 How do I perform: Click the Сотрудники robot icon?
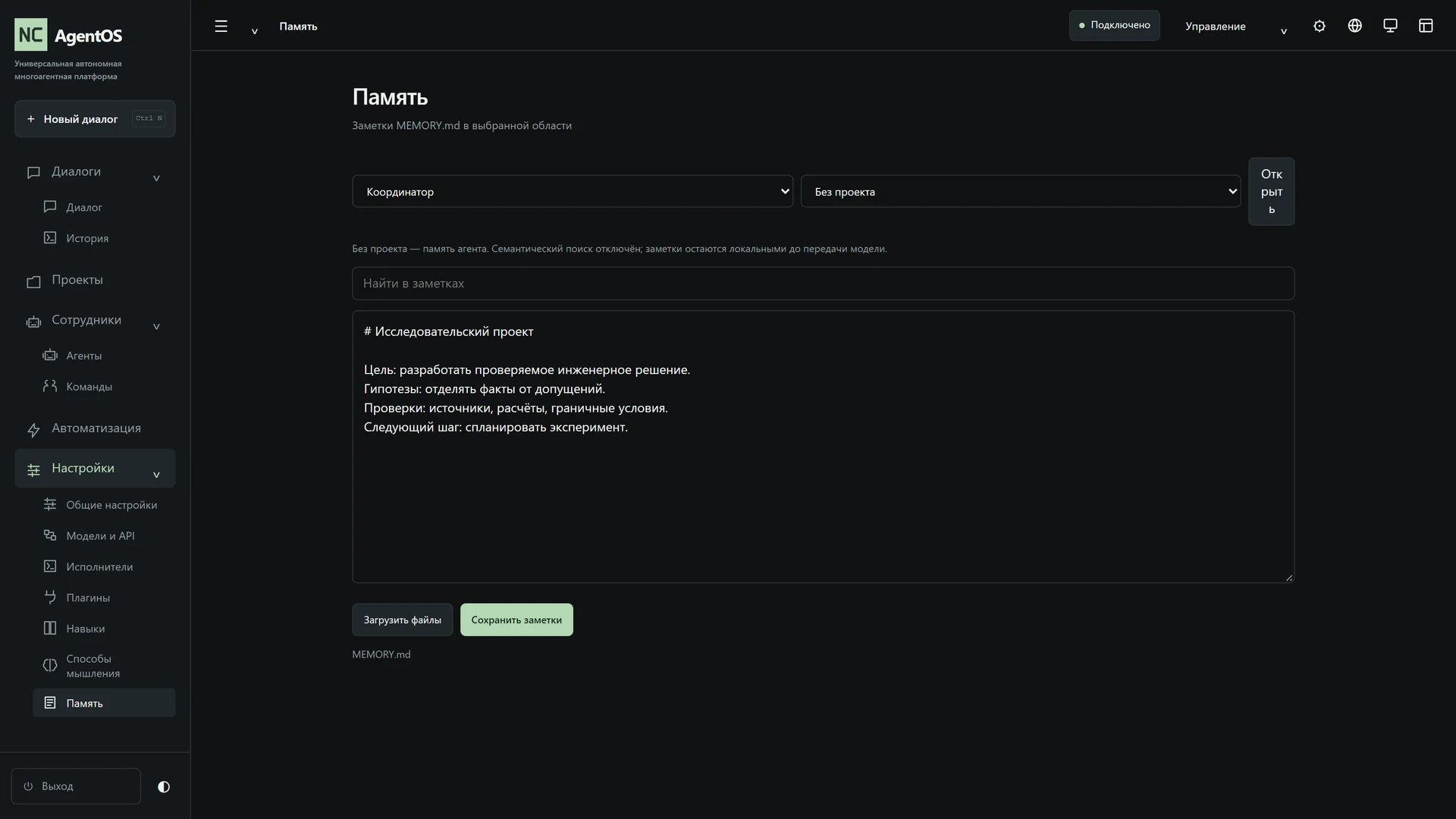click(33, 322)
